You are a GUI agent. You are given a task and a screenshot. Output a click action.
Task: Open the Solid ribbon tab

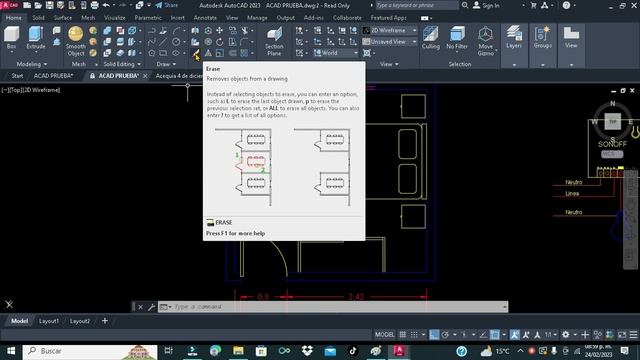(38, 18)
